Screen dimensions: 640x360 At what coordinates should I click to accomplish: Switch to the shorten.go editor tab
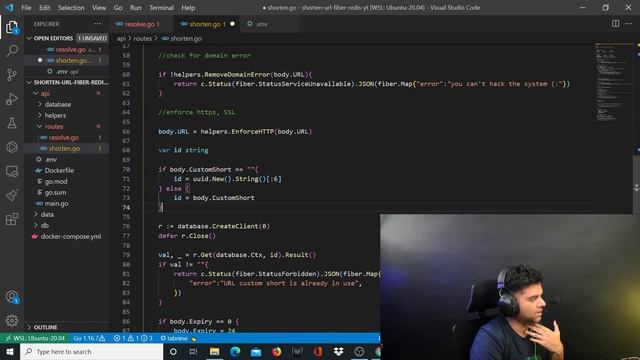(x=206, y=24)
